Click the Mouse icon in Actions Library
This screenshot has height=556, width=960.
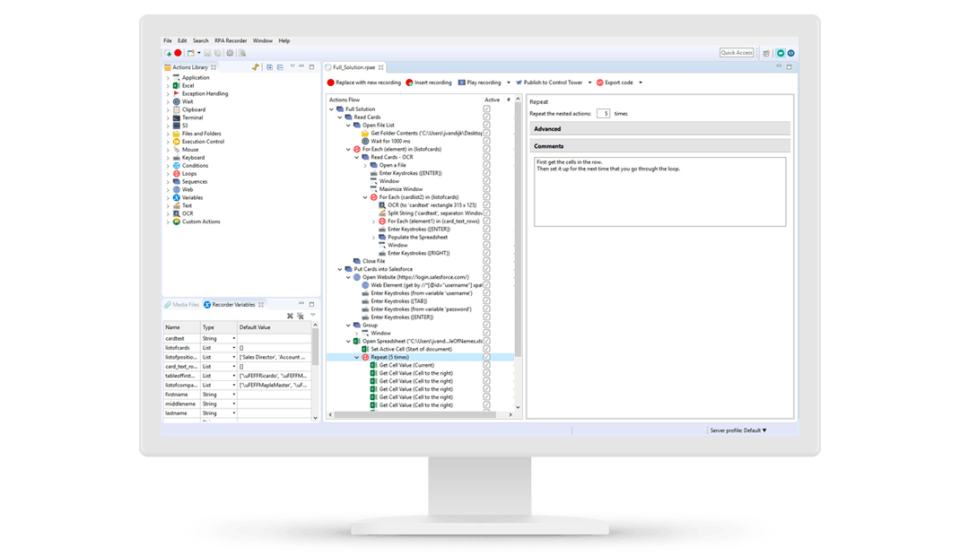click(x=176, y=149)
